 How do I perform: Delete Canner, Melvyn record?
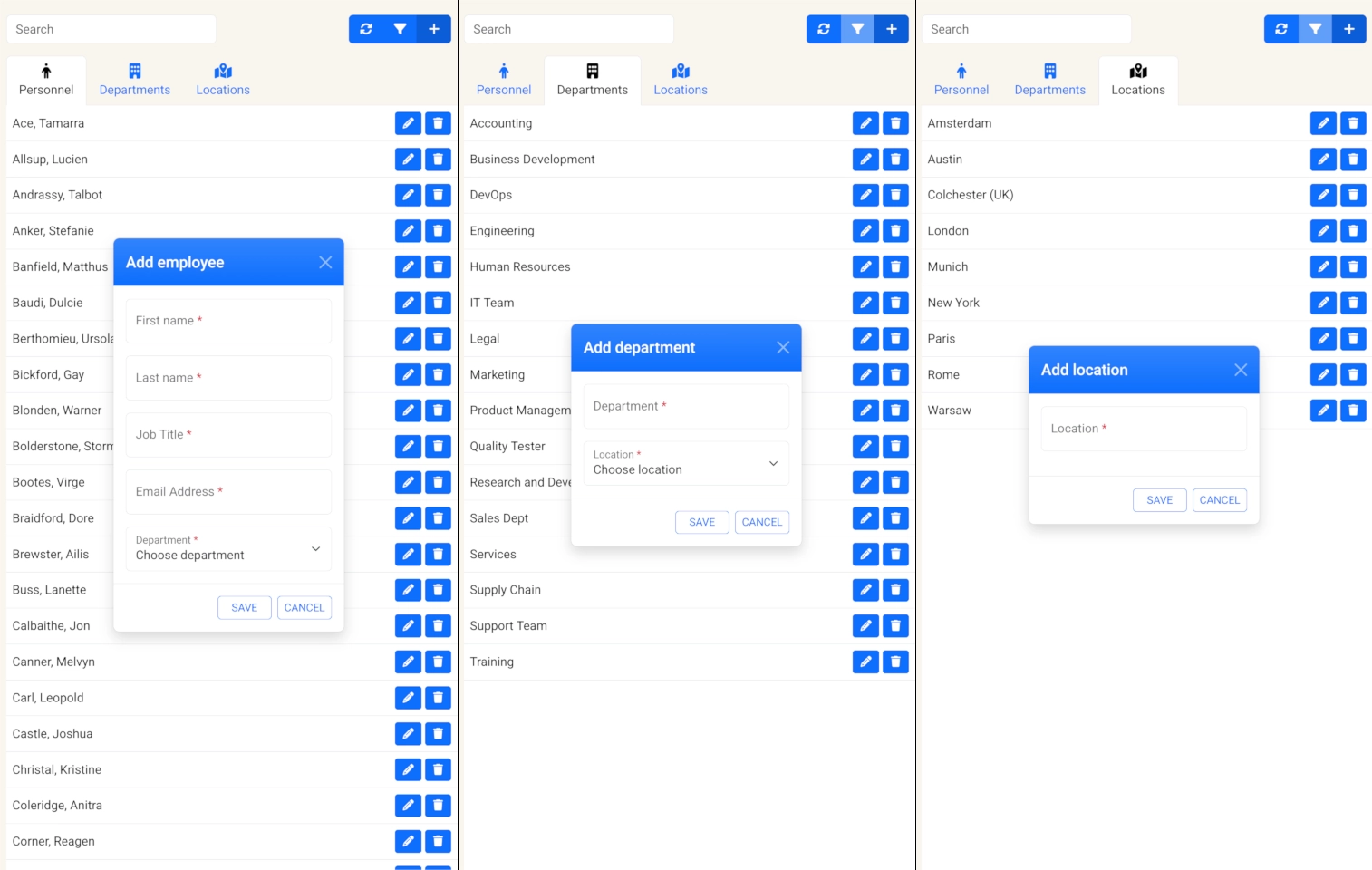click(x=438, y=662)
